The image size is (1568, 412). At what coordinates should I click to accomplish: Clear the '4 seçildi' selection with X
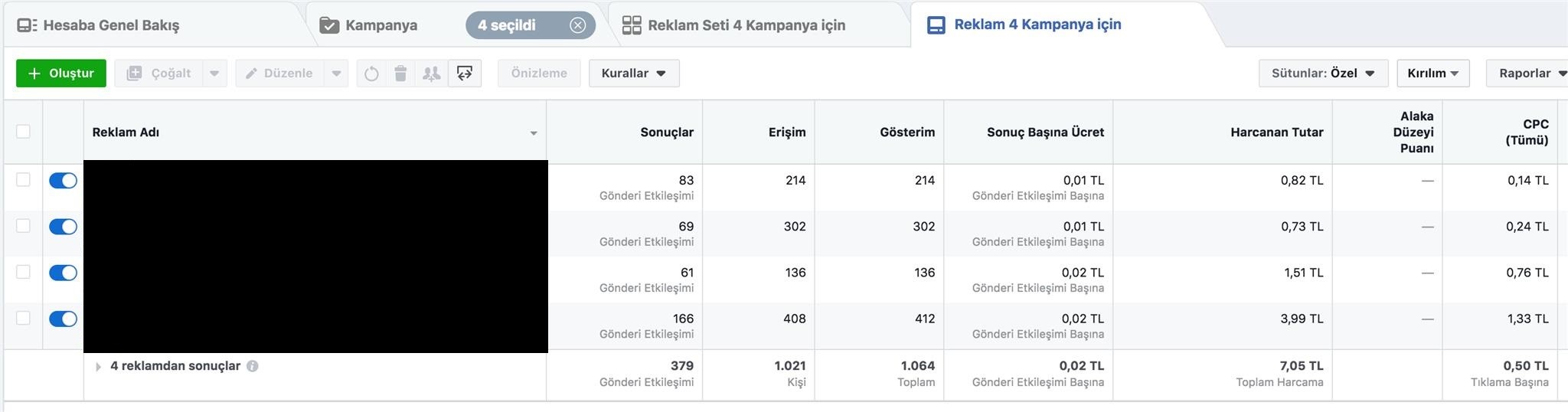(x=578, y=25)
